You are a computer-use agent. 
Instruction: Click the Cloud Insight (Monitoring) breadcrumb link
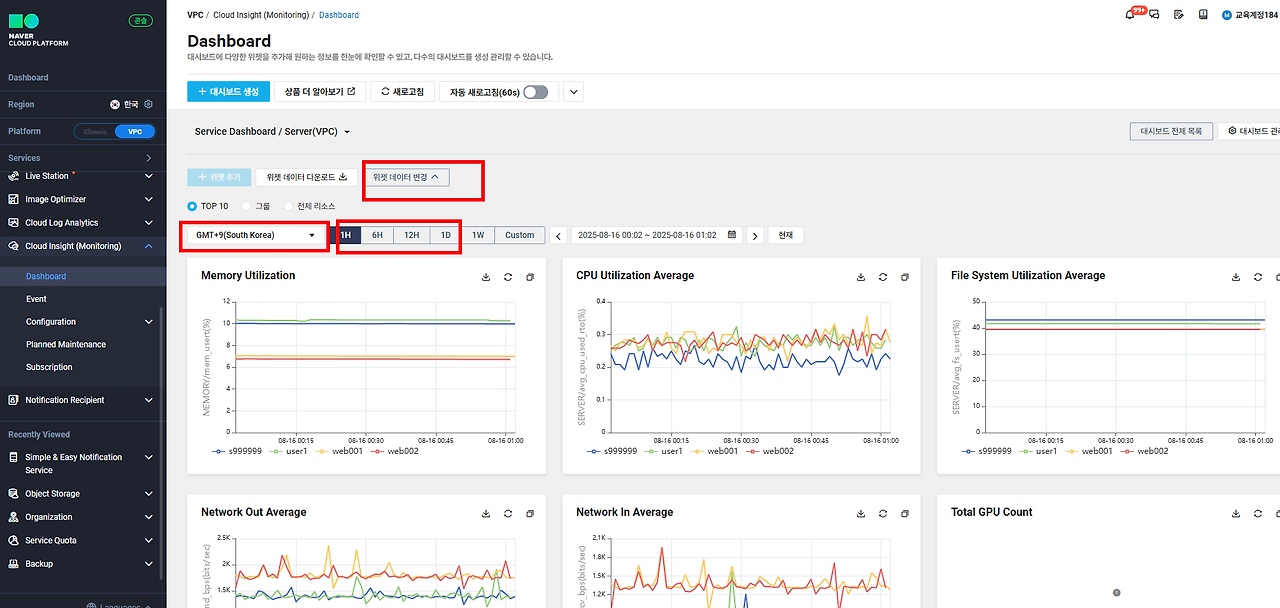[259, 15]
